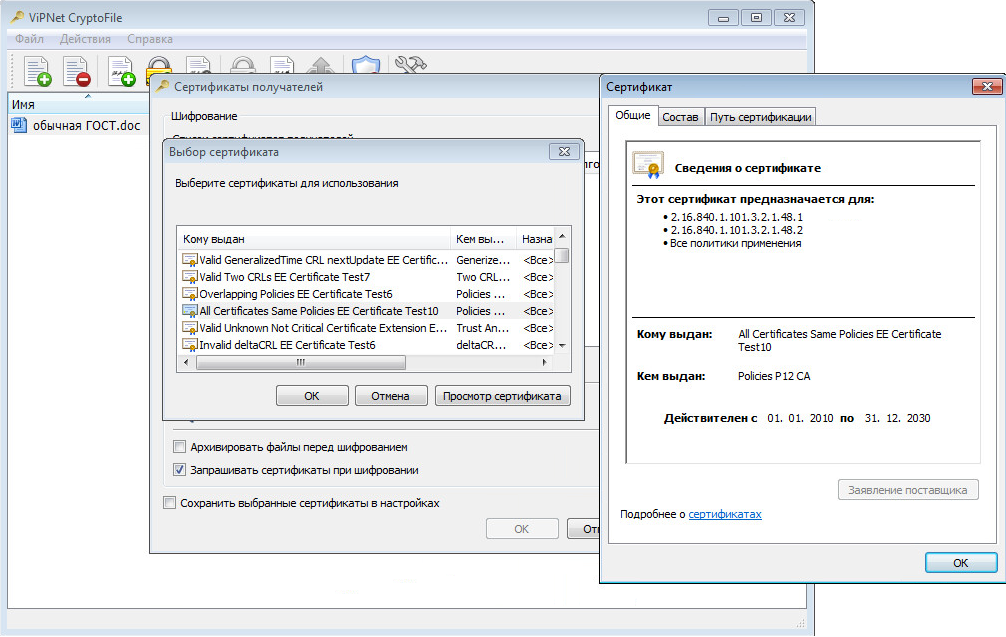The image size is (1006, 637).
Task: Click the certificate list scroll down arrow
Action: tap(562, 345)
